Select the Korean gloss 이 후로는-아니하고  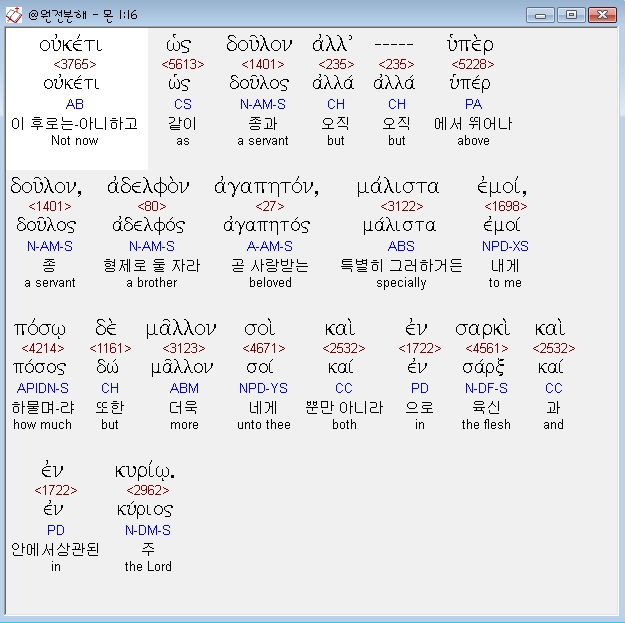(x=75, y=124)
